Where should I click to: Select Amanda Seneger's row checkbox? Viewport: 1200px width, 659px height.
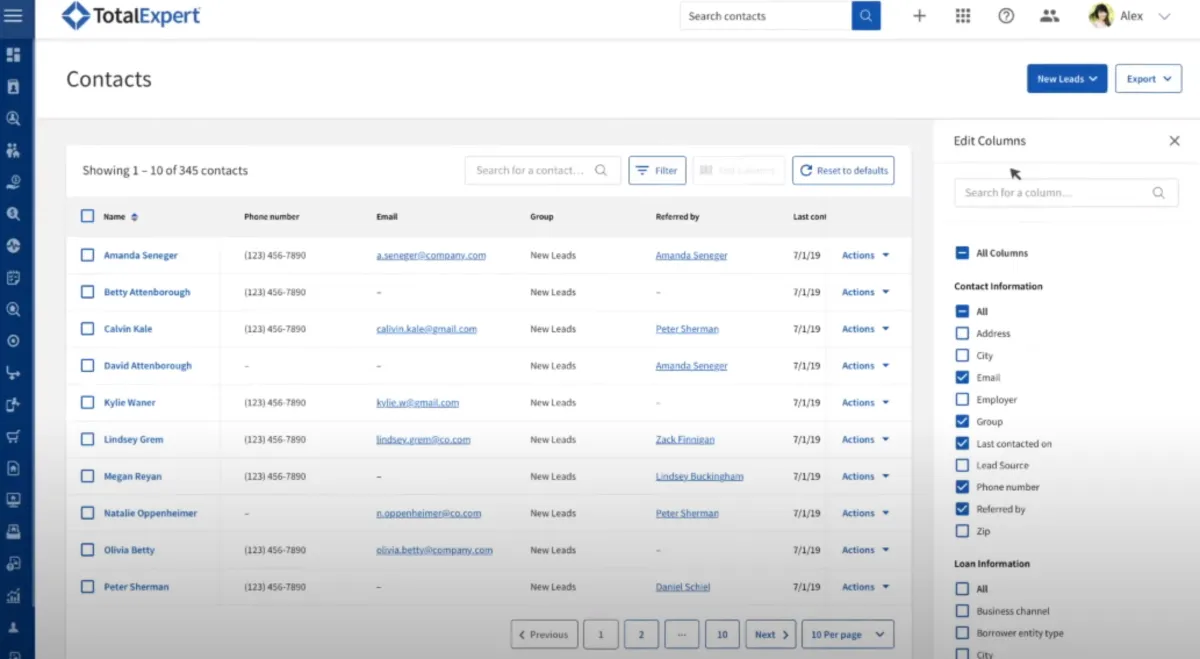(88, 256)
